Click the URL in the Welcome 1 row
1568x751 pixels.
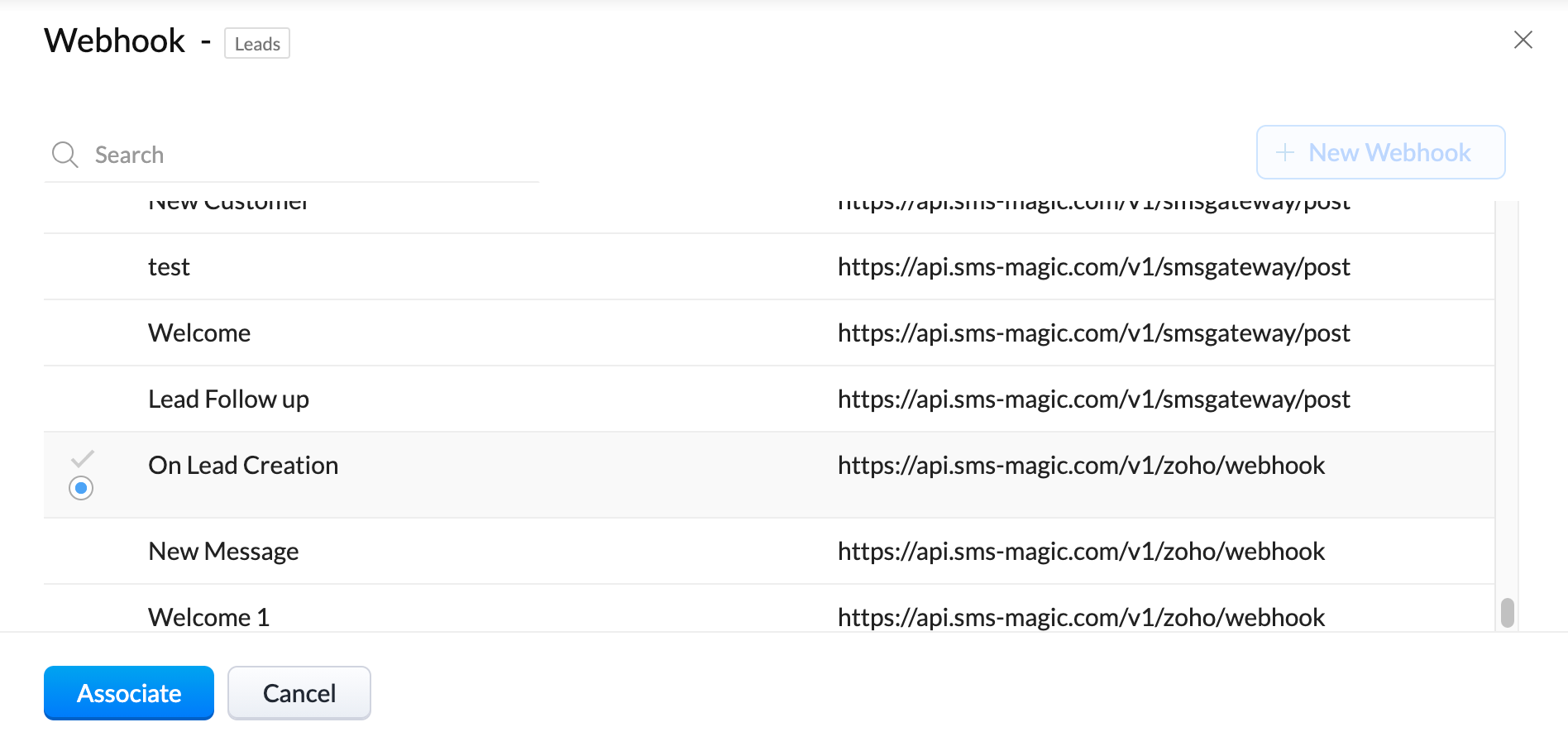click(1081, 617)
